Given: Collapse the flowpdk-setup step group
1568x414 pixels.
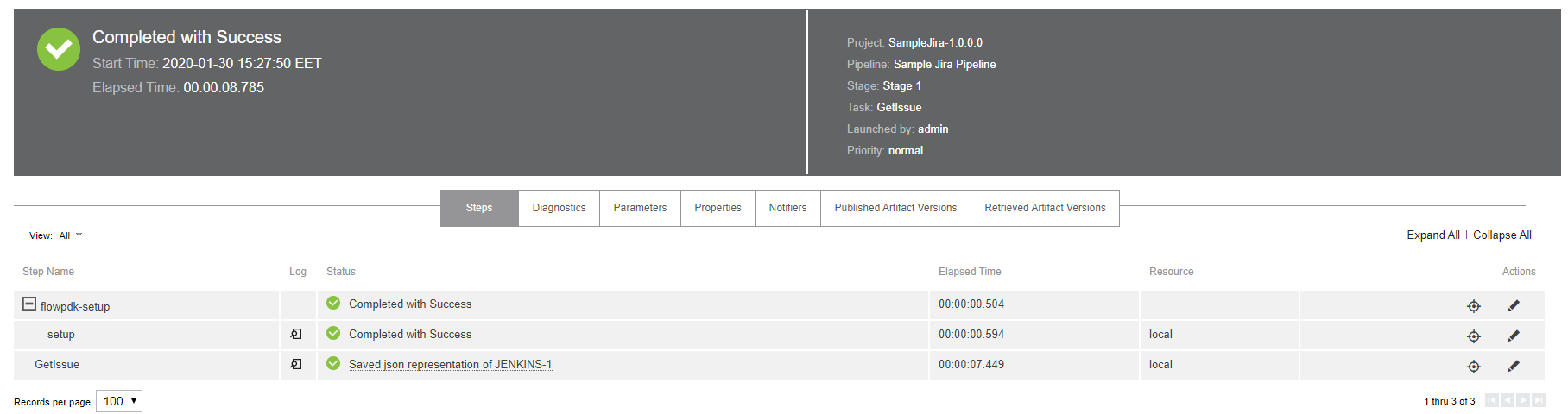Looking at the screenshot, I should 29,304.
